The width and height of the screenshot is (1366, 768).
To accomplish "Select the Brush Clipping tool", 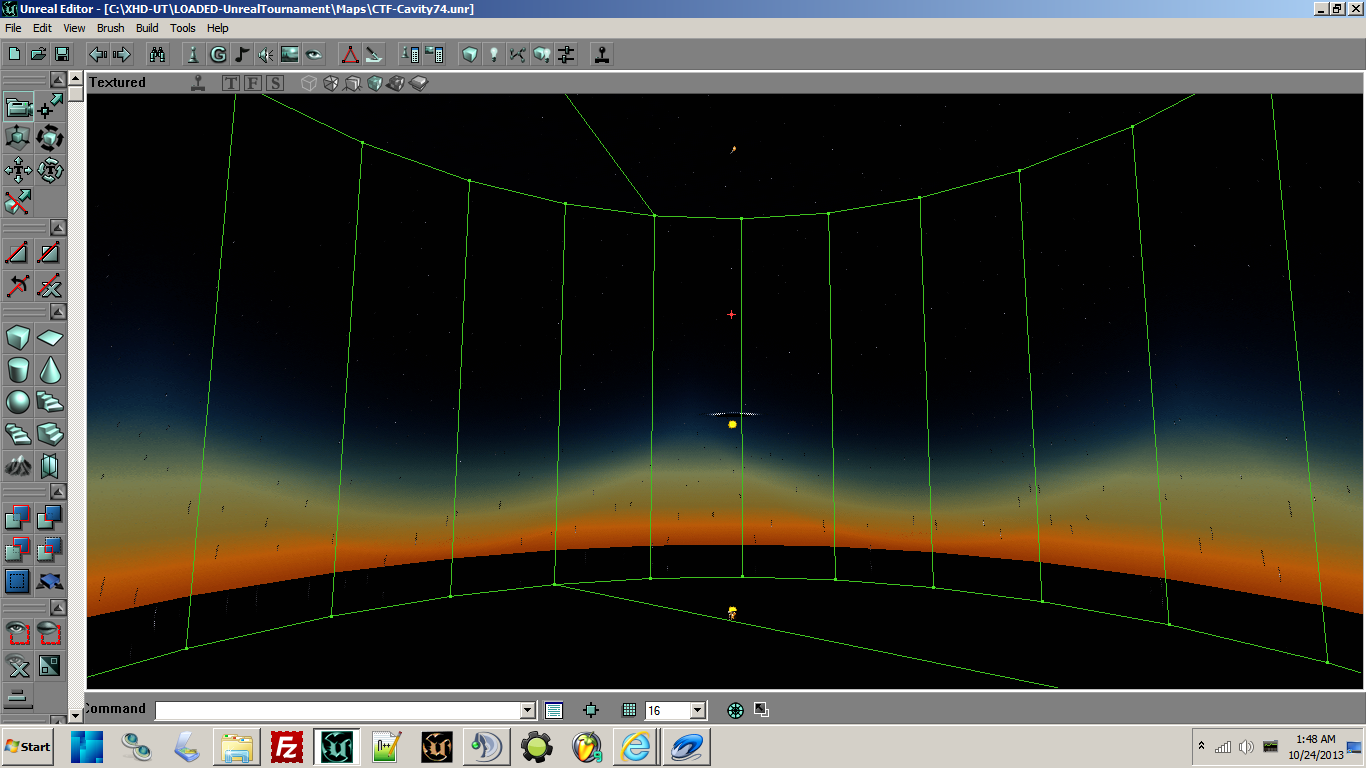I will [18, 201].
